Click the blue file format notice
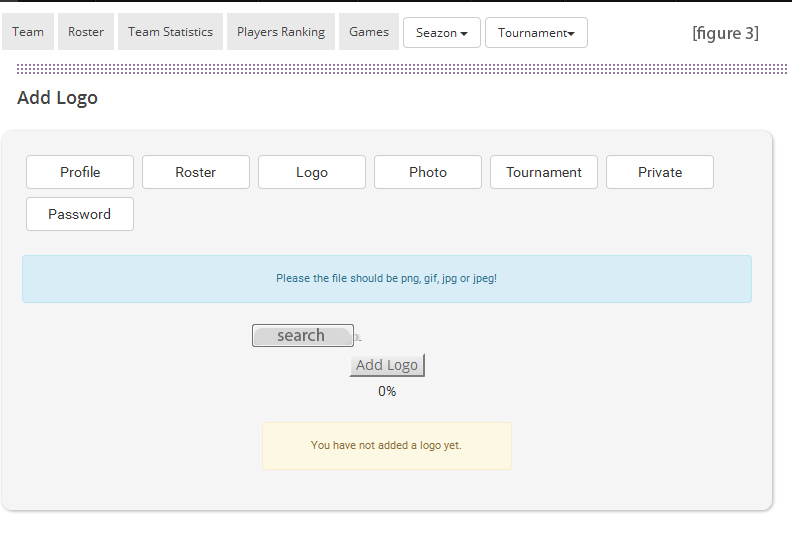The image size is (792, 548). pyautogui.click(x=387, y=279)
